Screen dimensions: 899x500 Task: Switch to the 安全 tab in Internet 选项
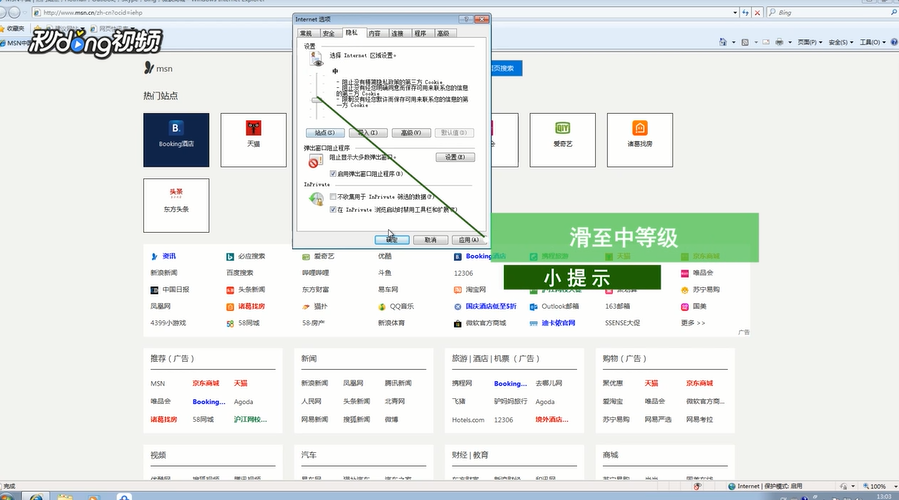(329, 33)
